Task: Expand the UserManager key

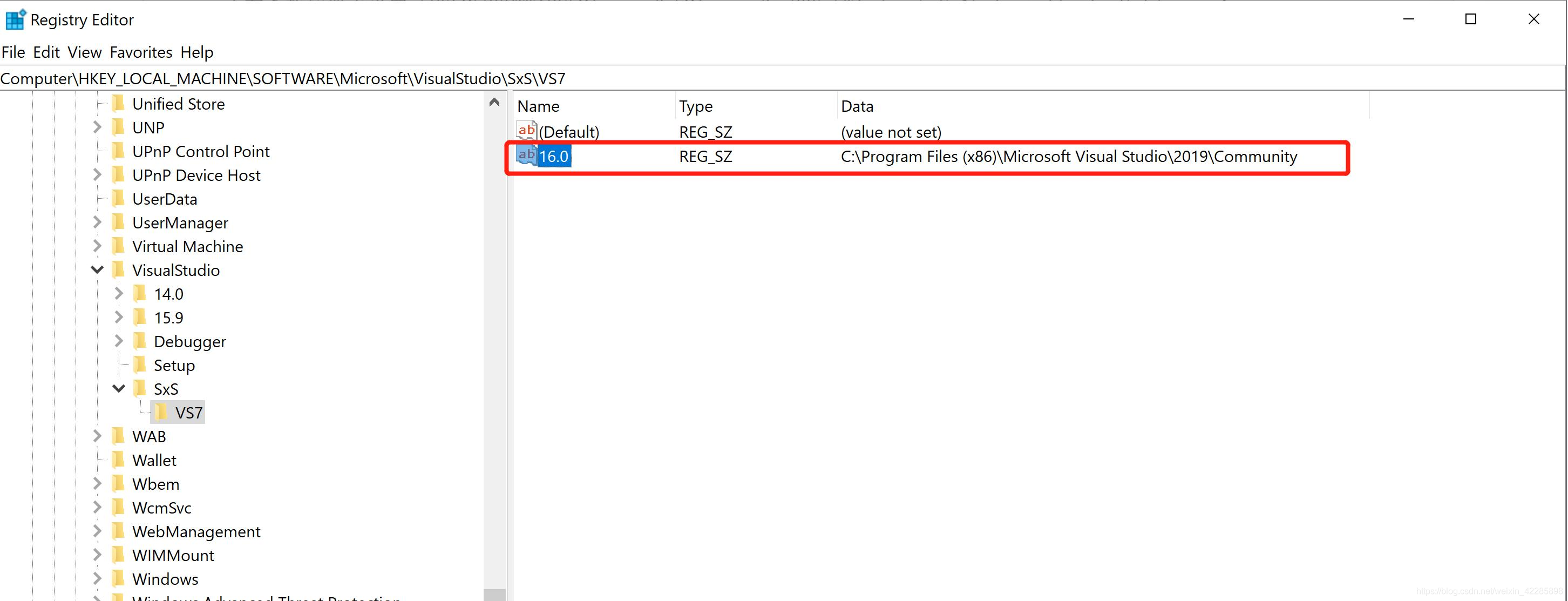Action: (97, 222)
